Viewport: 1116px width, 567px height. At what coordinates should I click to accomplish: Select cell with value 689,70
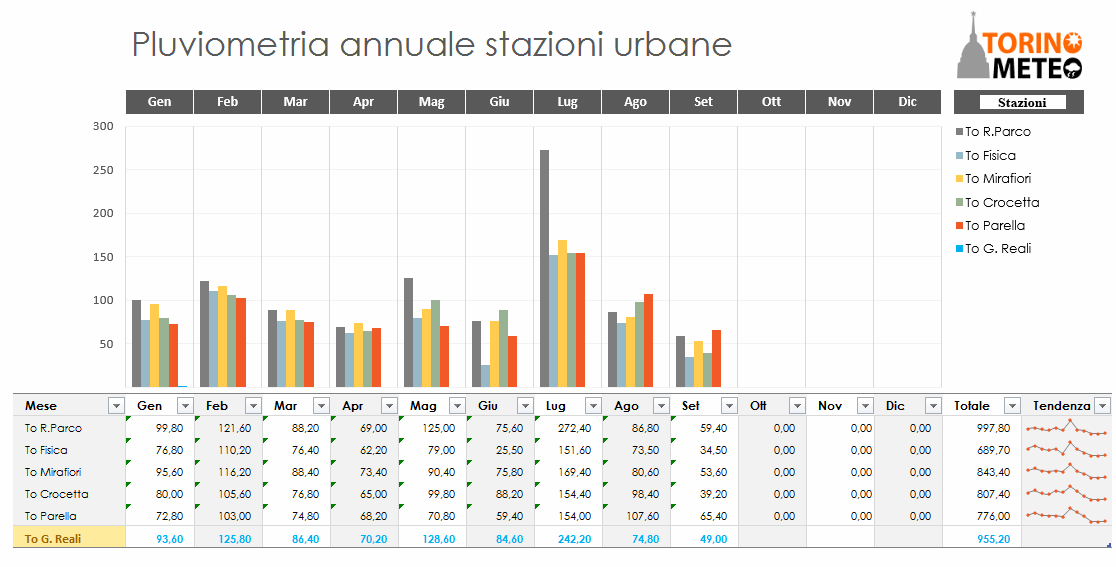tap(982, 450)
